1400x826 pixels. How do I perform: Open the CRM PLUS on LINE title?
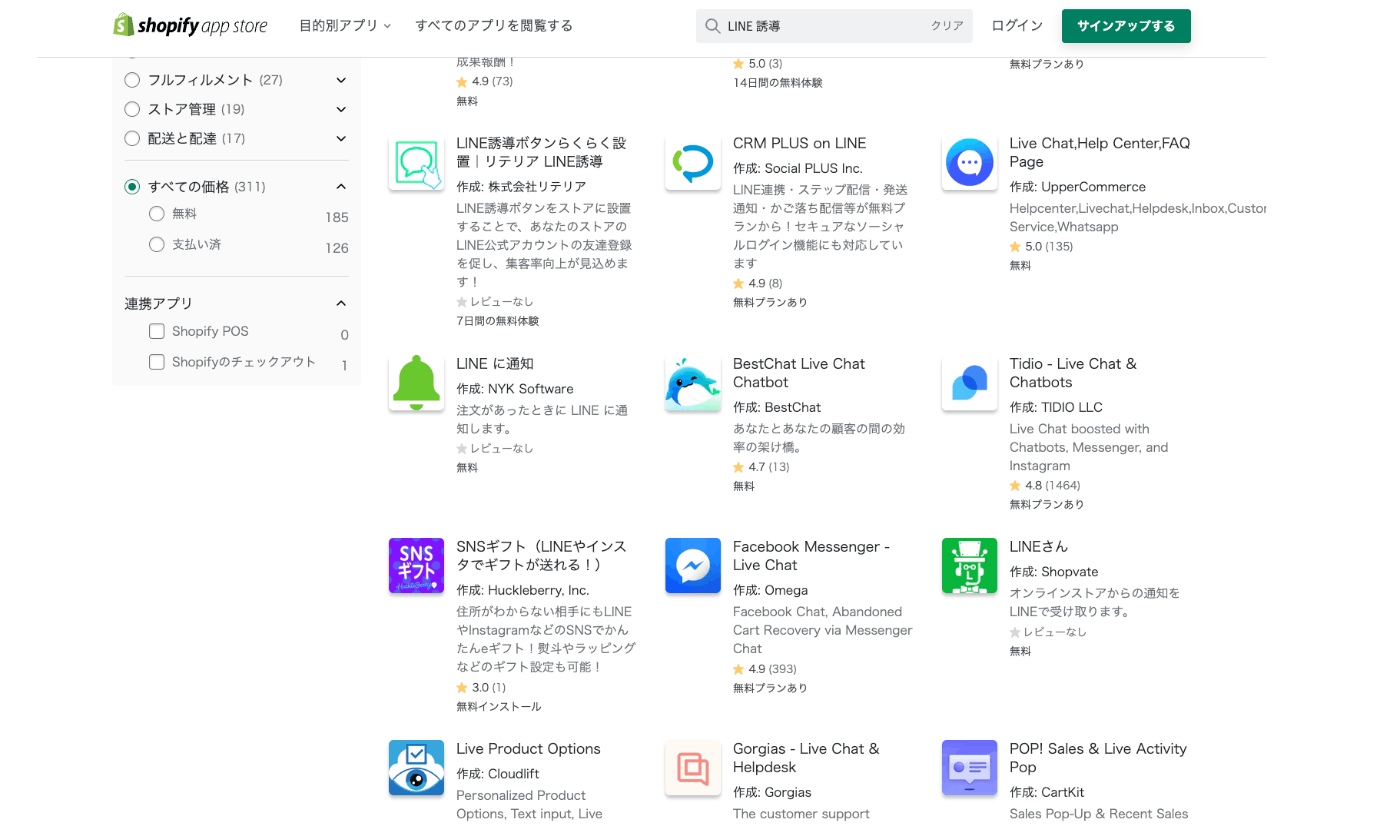(x=799, y=143)
